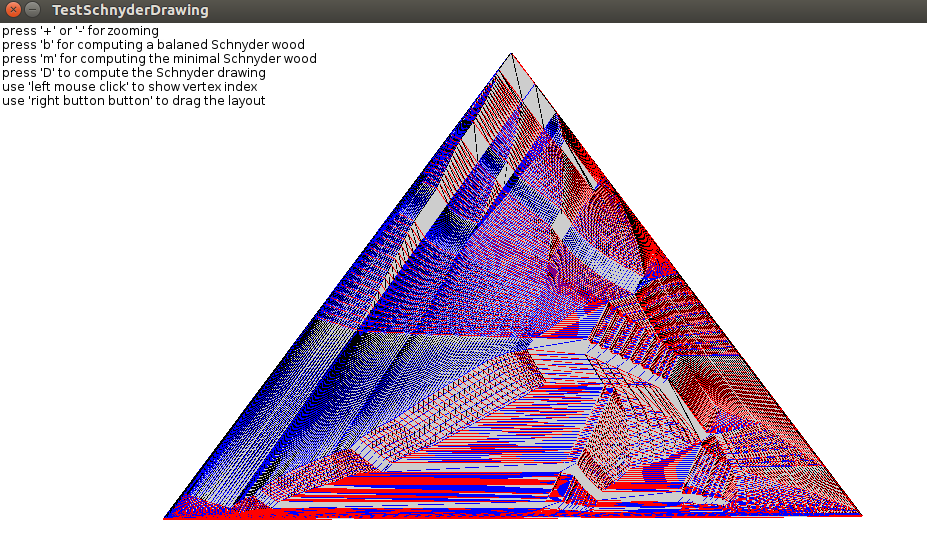
Task: Click the 'for zooming' instruction line
Action: point(80,31)
